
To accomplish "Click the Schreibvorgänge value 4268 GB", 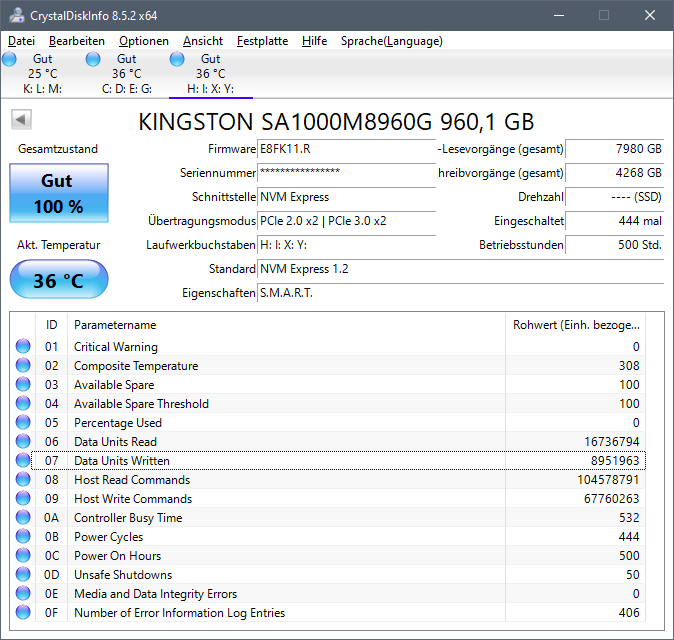I will (x=615, y=173).
